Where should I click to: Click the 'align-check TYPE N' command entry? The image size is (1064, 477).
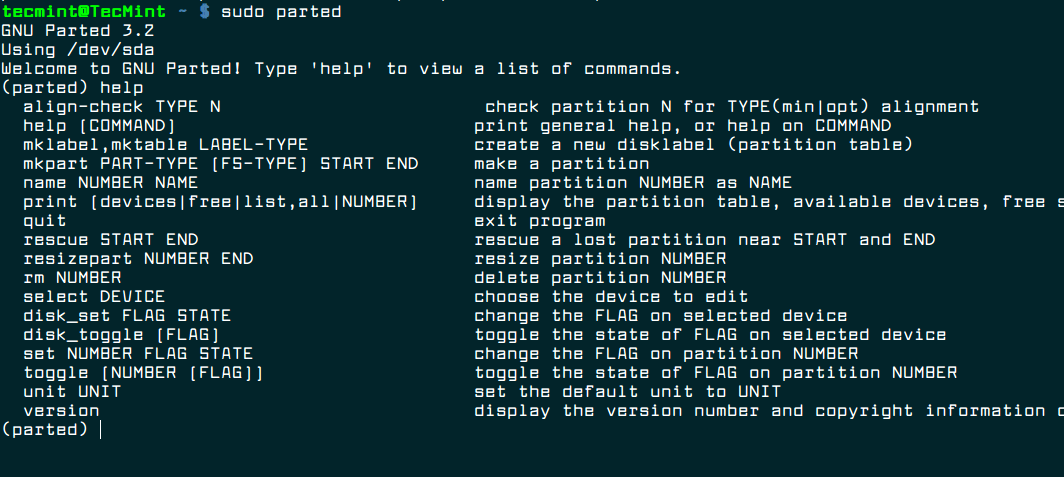tap(122, 107)
